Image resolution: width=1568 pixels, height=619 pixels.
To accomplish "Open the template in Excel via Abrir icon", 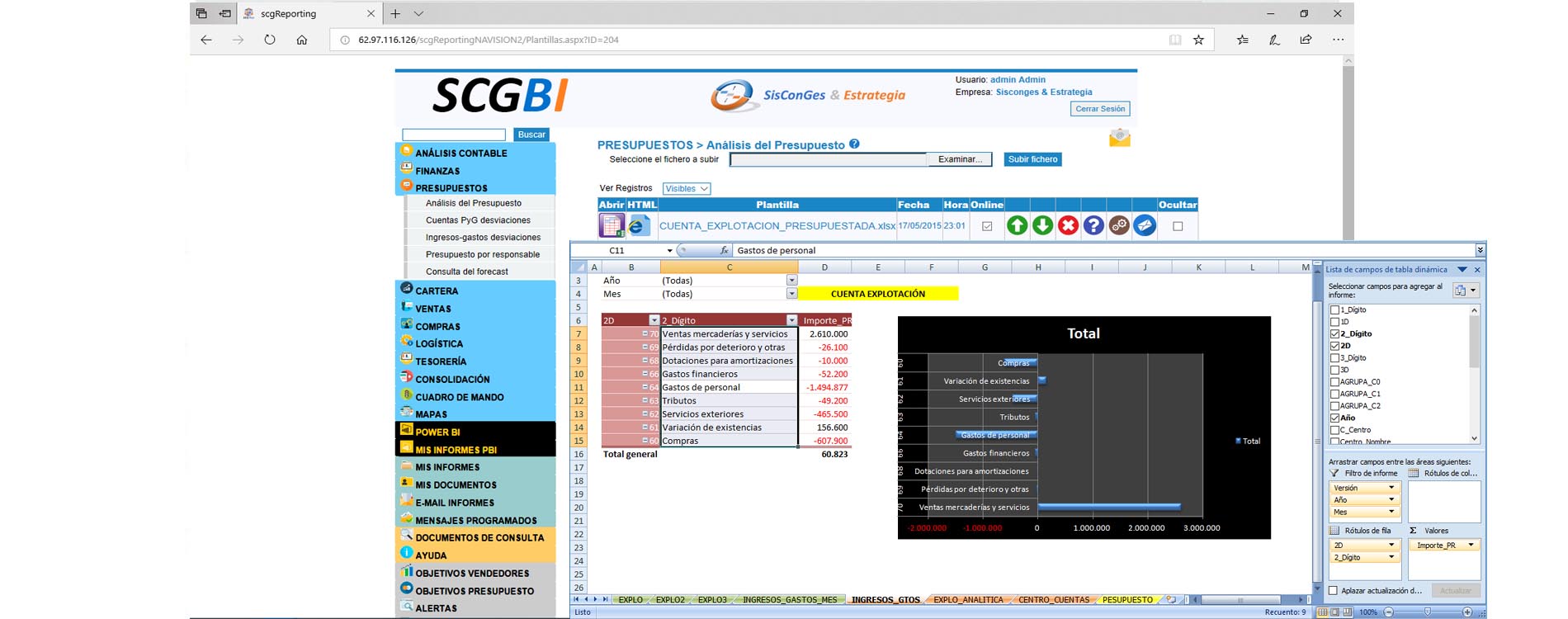I will tap(612, 225).
